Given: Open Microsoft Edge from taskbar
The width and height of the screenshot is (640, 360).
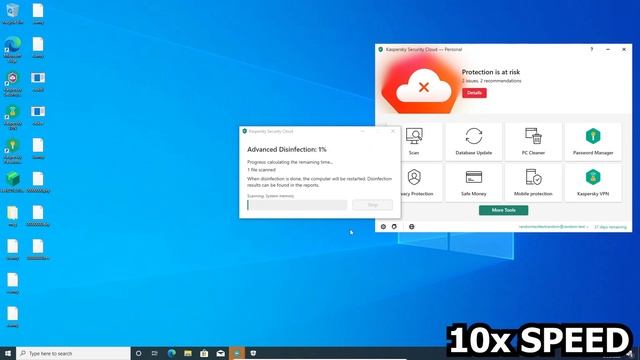Looking at the screenshot, I should tap(171, 353).
